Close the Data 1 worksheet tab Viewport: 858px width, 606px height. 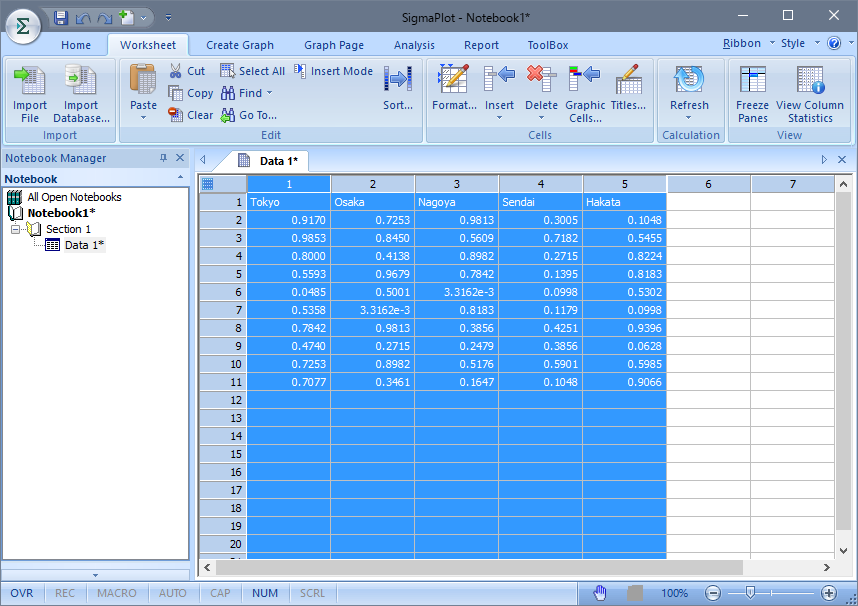click(842, 159)
